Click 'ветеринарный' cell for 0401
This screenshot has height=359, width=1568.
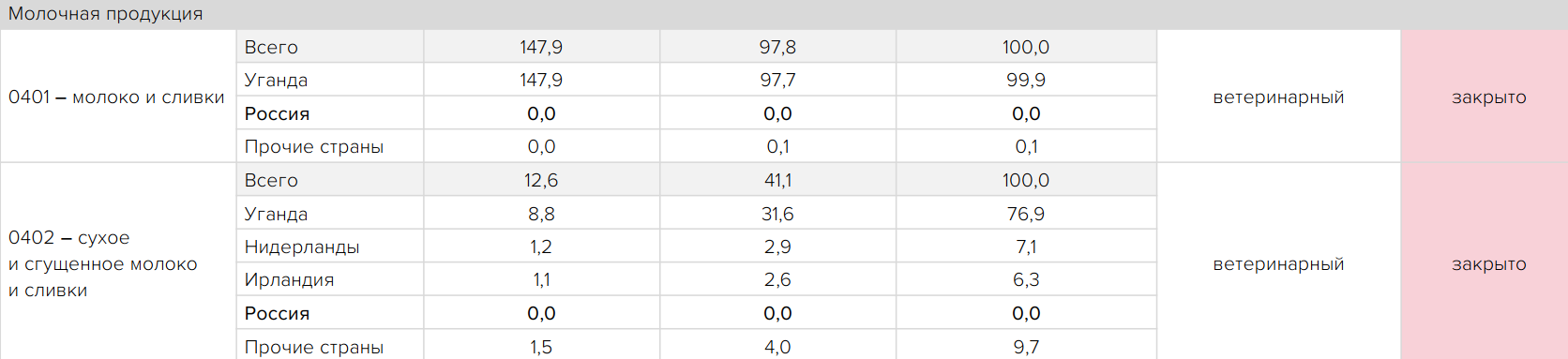1278,97
